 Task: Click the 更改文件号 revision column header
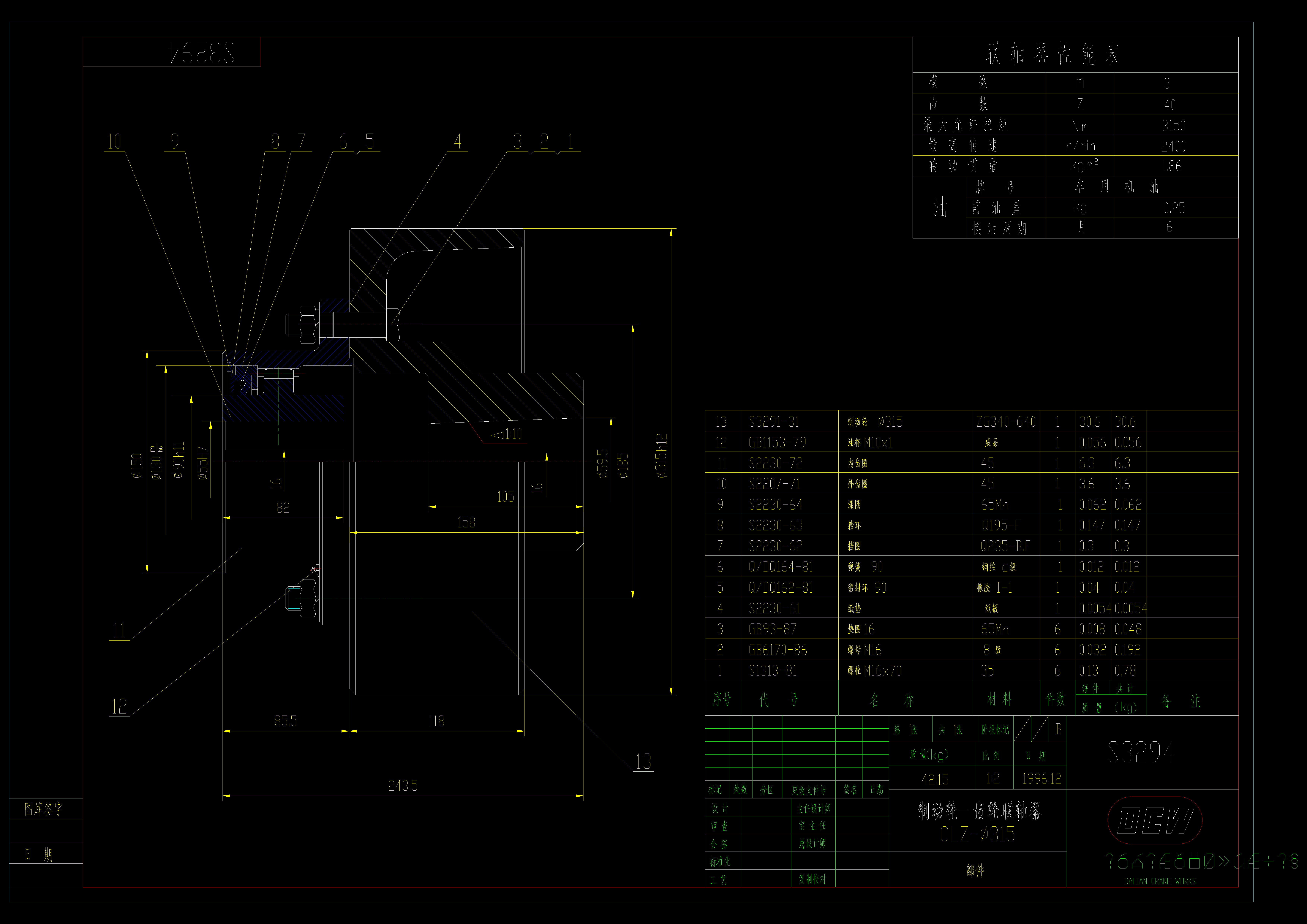[809, 790]
